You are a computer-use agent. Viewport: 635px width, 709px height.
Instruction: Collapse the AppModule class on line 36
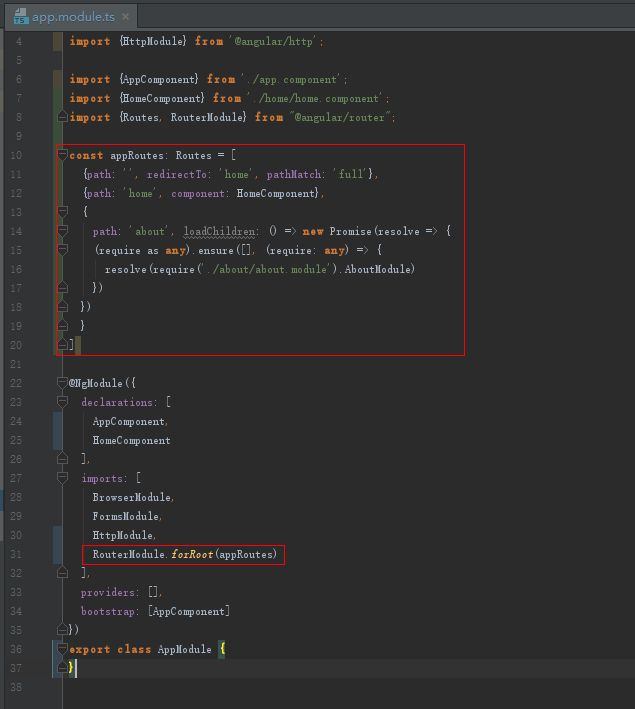point(62,649)
